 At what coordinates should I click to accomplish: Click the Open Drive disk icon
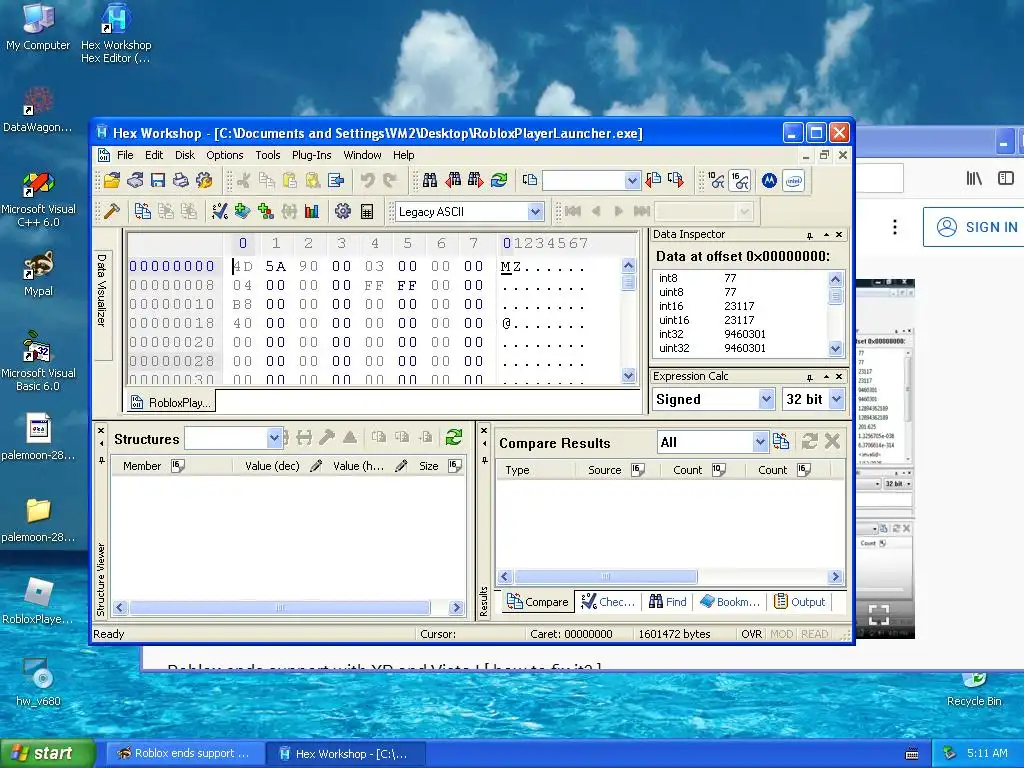[135, 180]
